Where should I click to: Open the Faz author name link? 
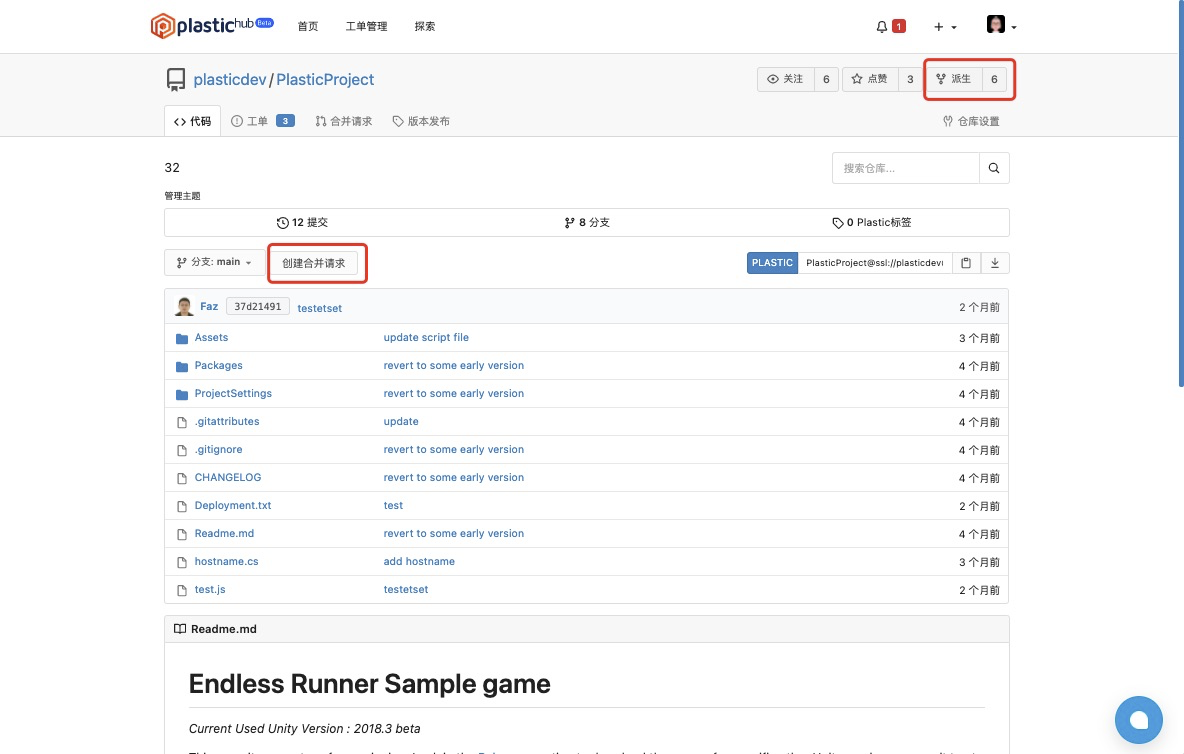pyautogui.click(x=209, y=306)
